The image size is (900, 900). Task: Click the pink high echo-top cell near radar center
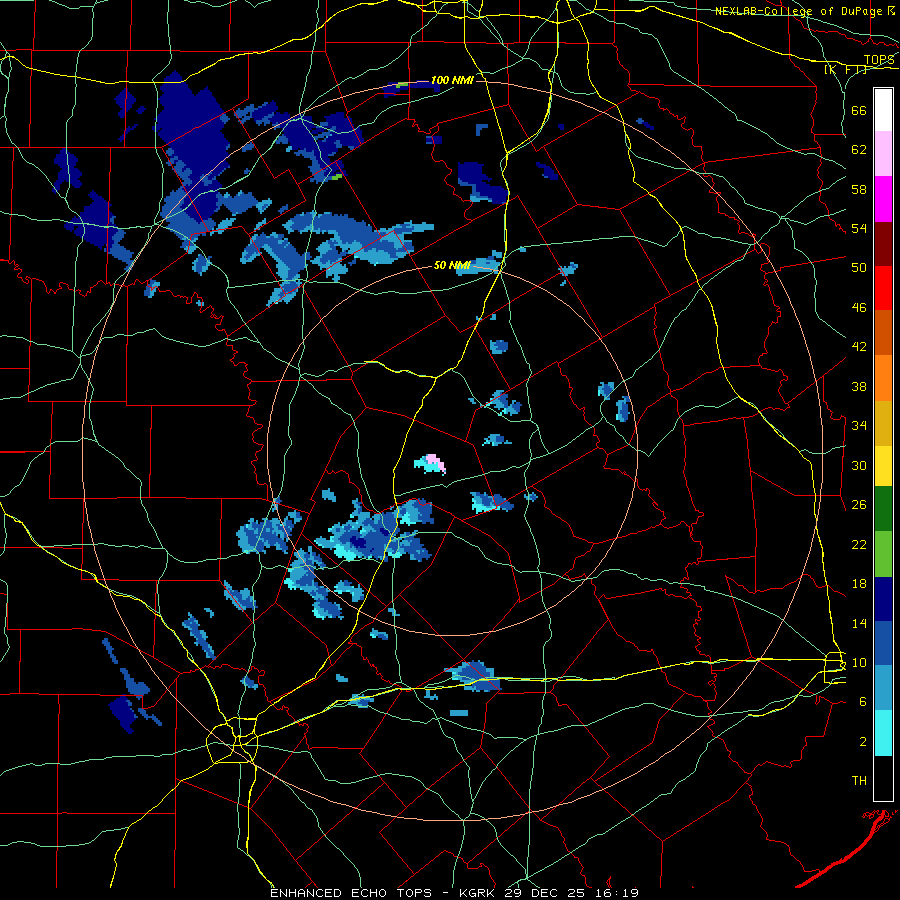pos(435,463)
